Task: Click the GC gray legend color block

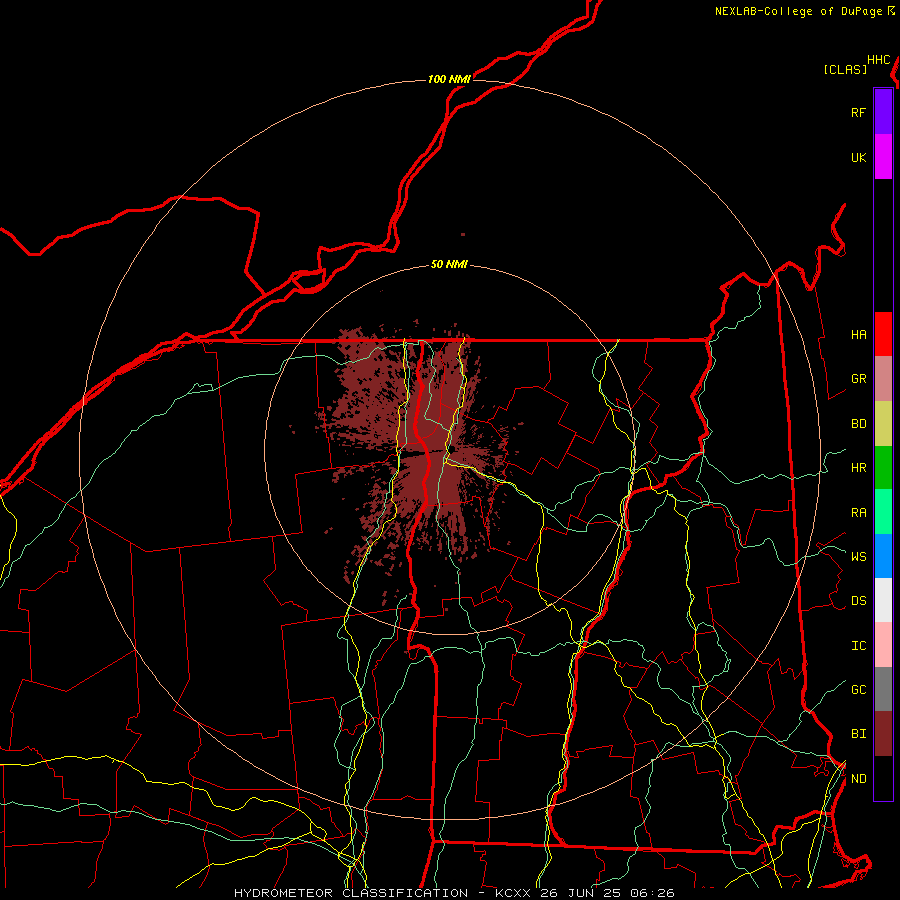Action: point(883,689)
